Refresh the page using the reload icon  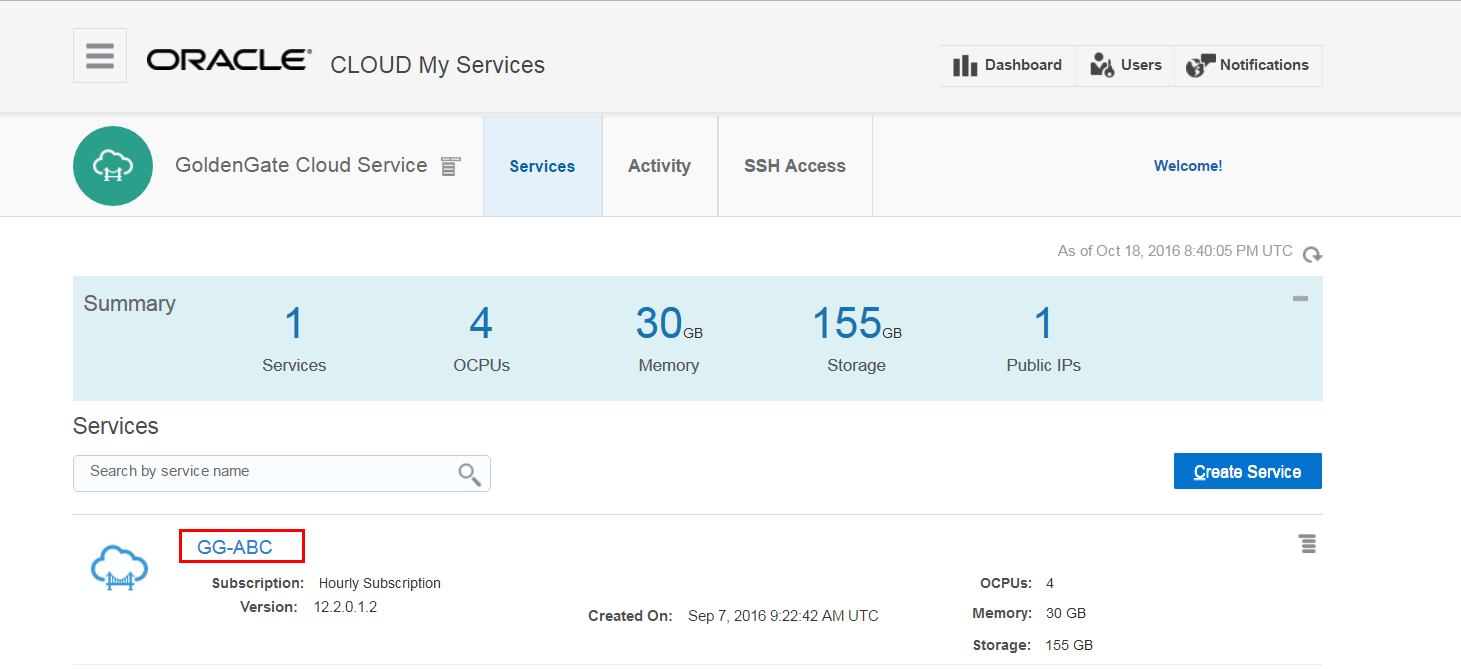click(x=1312, y=254)
